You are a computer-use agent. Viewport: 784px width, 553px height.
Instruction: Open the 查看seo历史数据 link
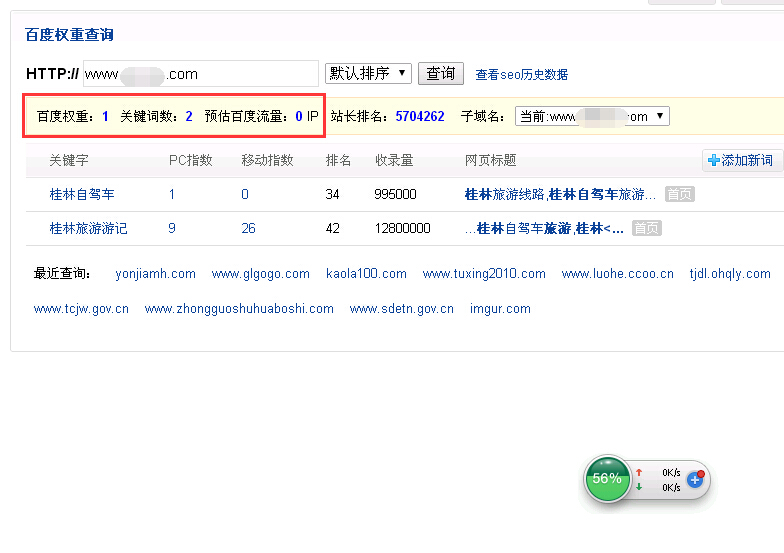coord(522,74)
